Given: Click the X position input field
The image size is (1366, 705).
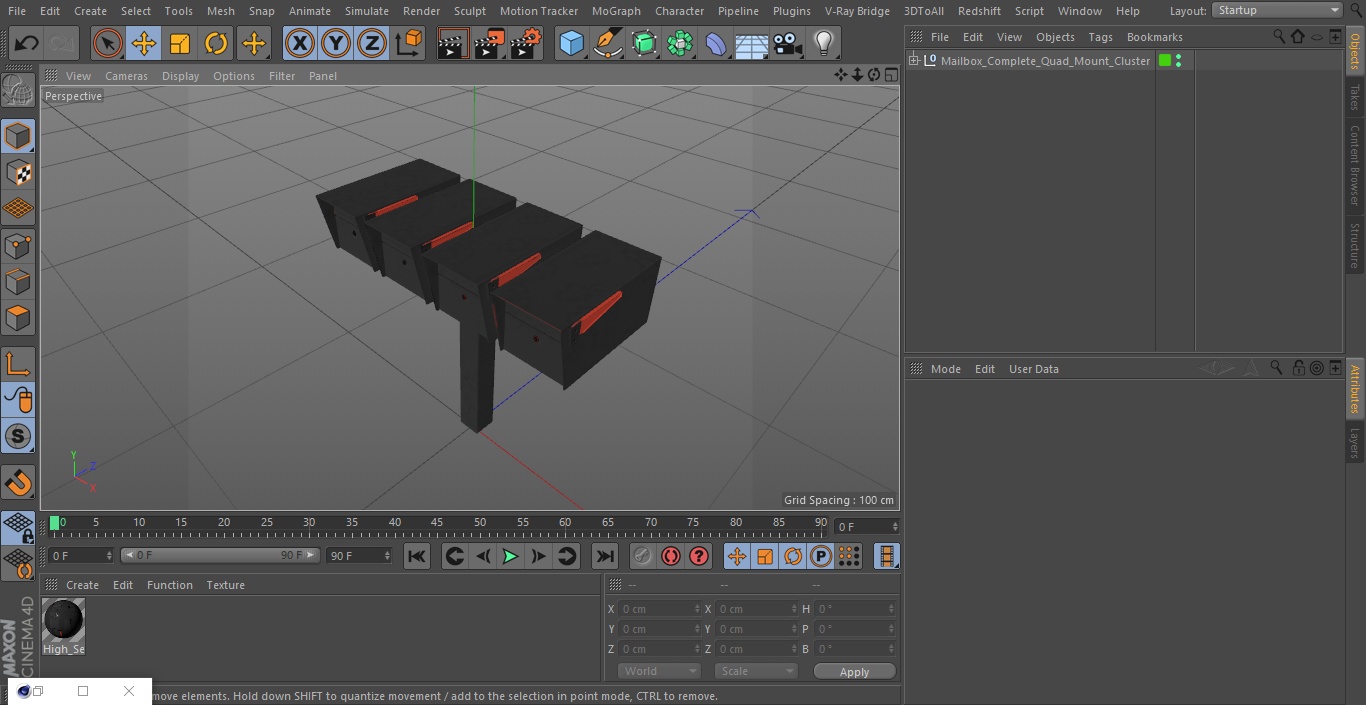Looking at the screenshot, I should click(x=659, y=609).
